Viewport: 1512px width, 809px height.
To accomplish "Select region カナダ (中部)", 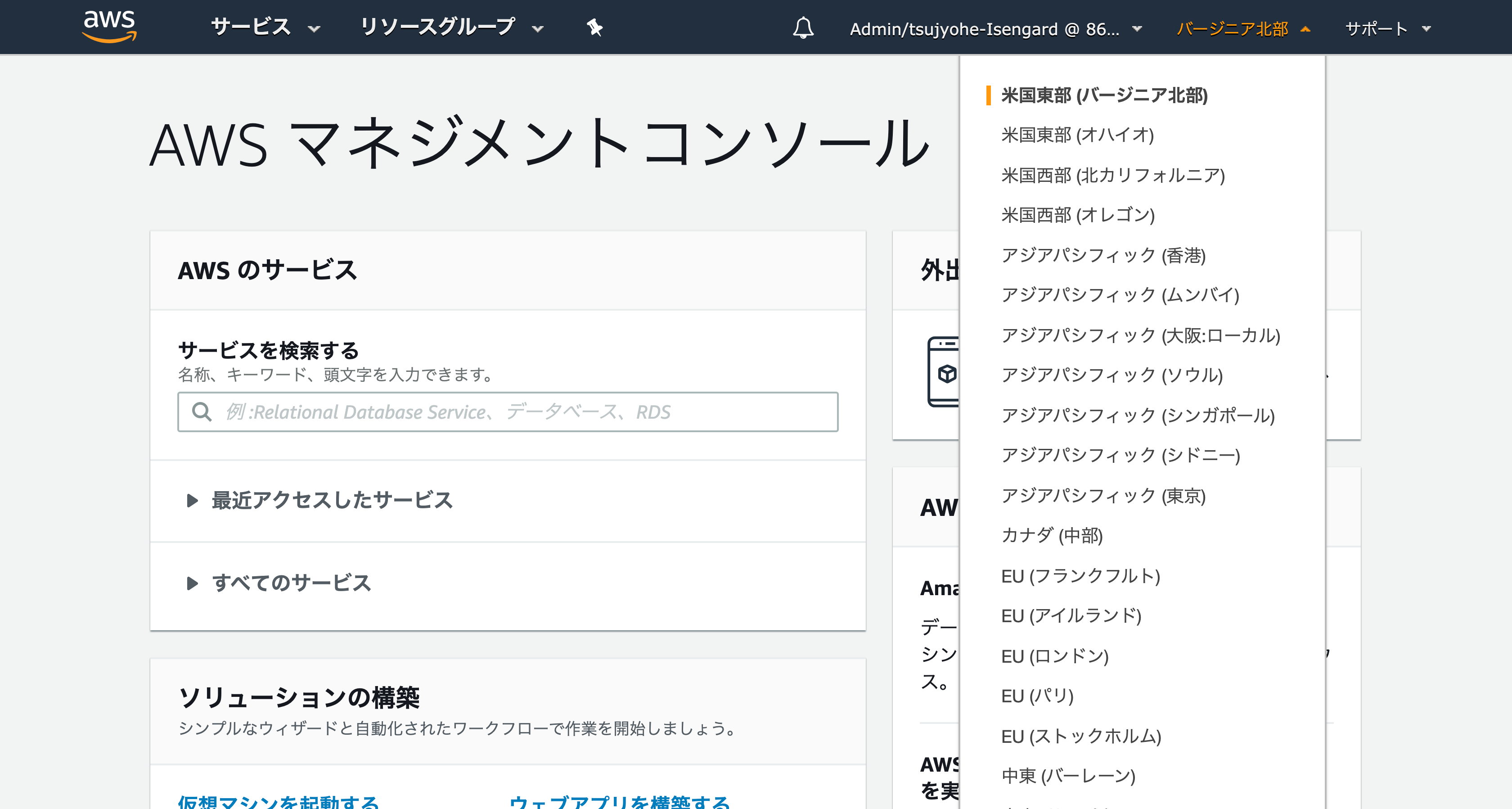I will point(1052,535).
